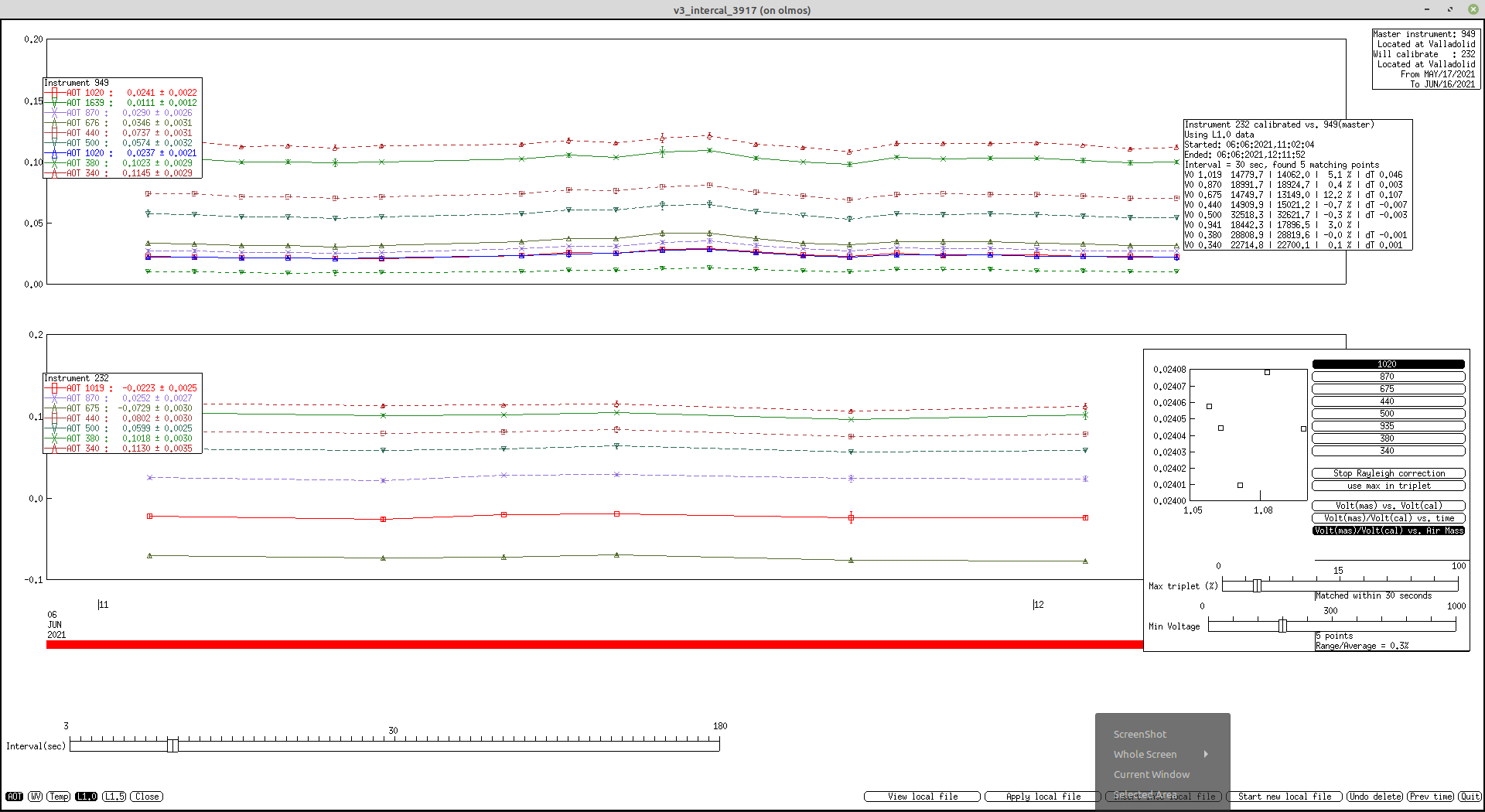Select the 440 wavelength channel button

click(1388, 401)
